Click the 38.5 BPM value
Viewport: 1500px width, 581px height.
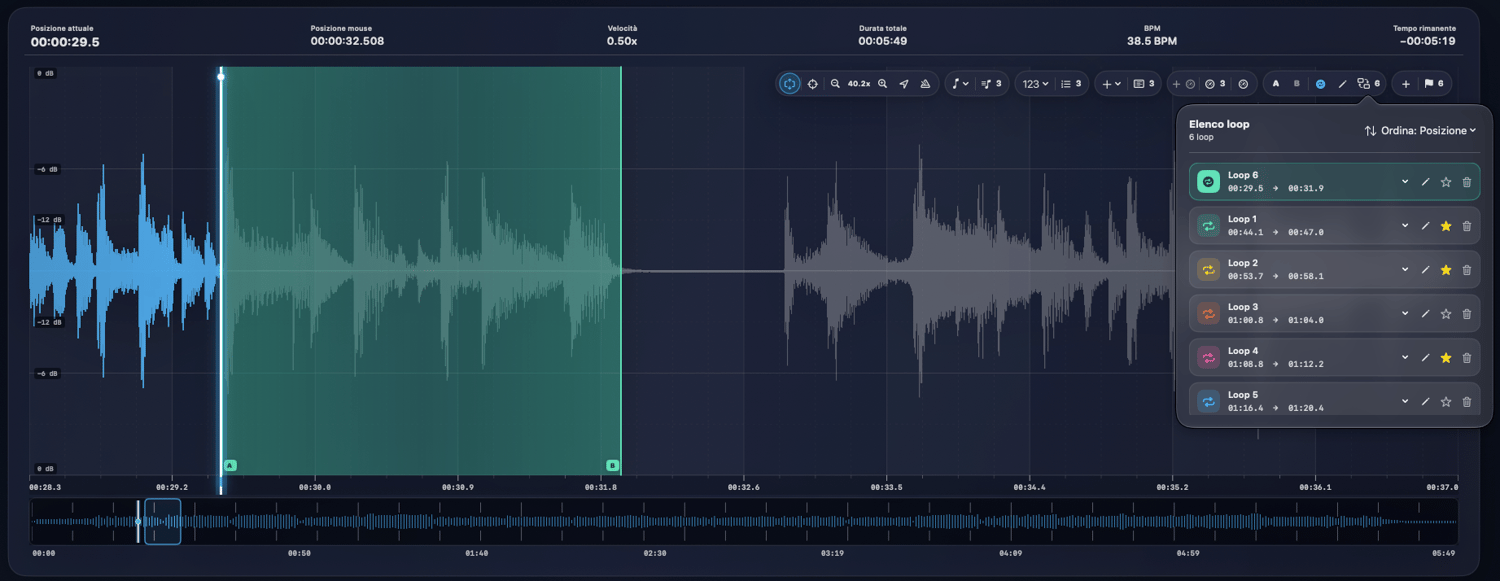pyautogui.click(x=1152, y=41)
